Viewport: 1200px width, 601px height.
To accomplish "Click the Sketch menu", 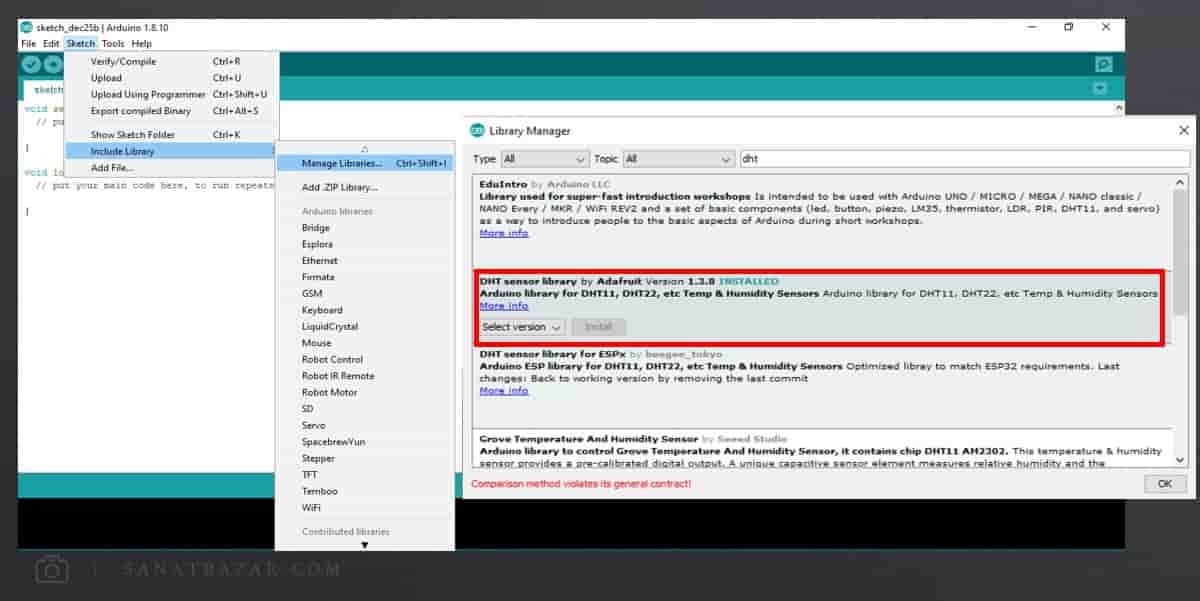I will pos(81,44).
